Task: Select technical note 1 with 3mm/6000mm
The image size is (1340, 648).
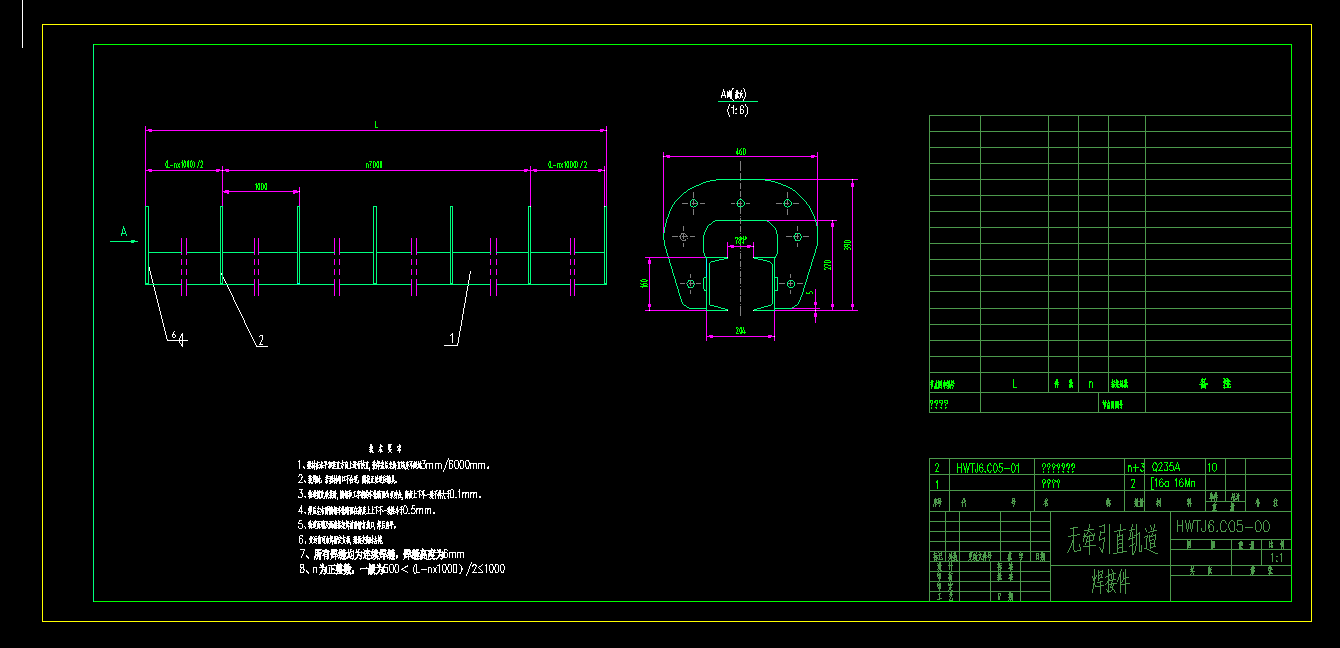Action: click(394, 465)
